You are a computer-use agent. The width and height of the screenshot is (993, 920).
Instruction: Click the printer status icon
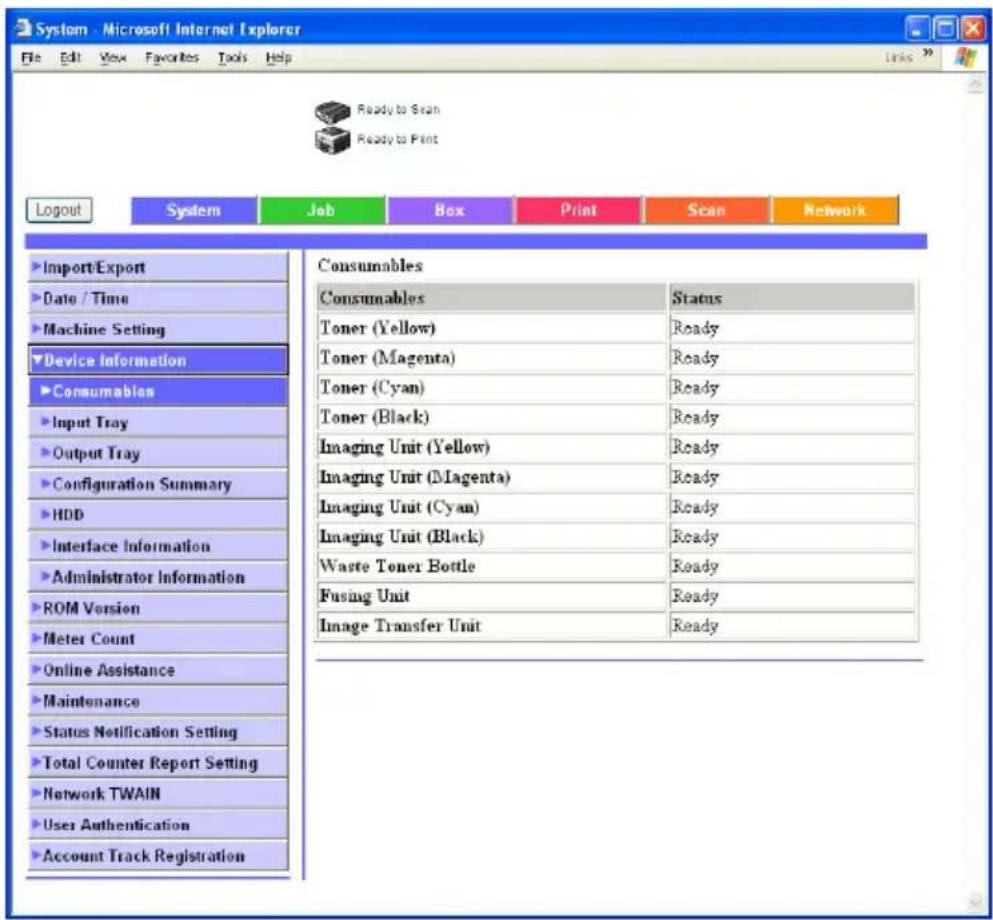pyautogui.click(x=332, y=140)
